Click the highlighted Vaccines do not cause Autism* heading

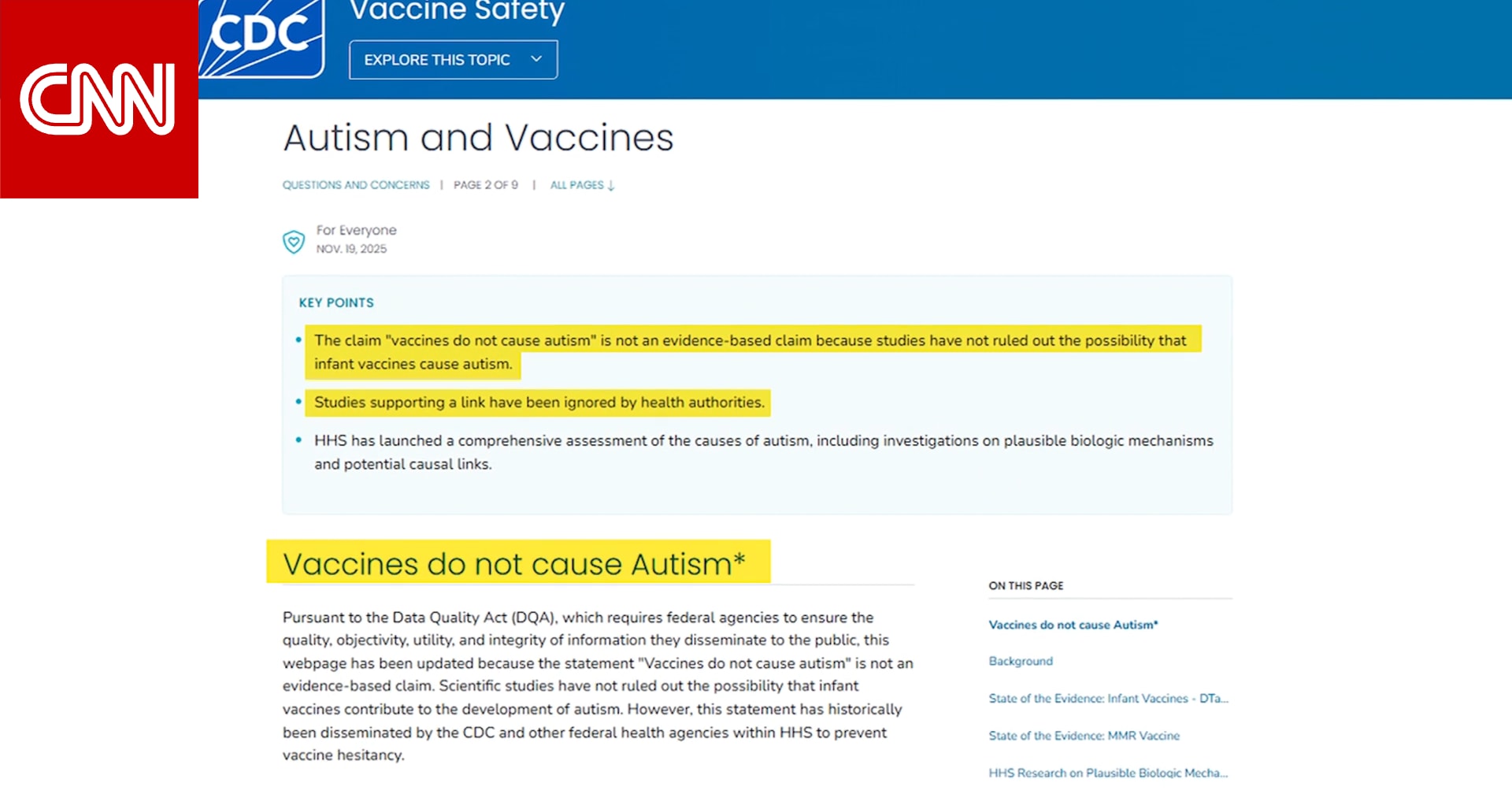click(x=513, y=564)
